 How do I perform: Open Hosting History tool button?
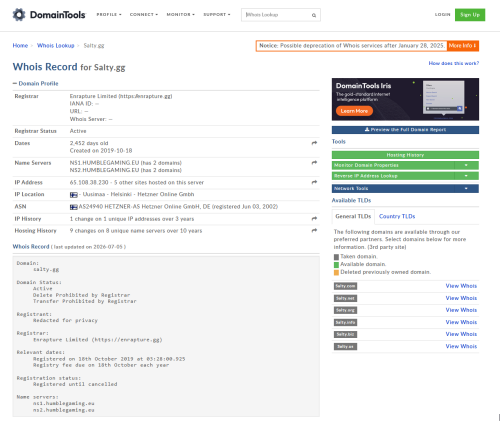pos(405,155)
